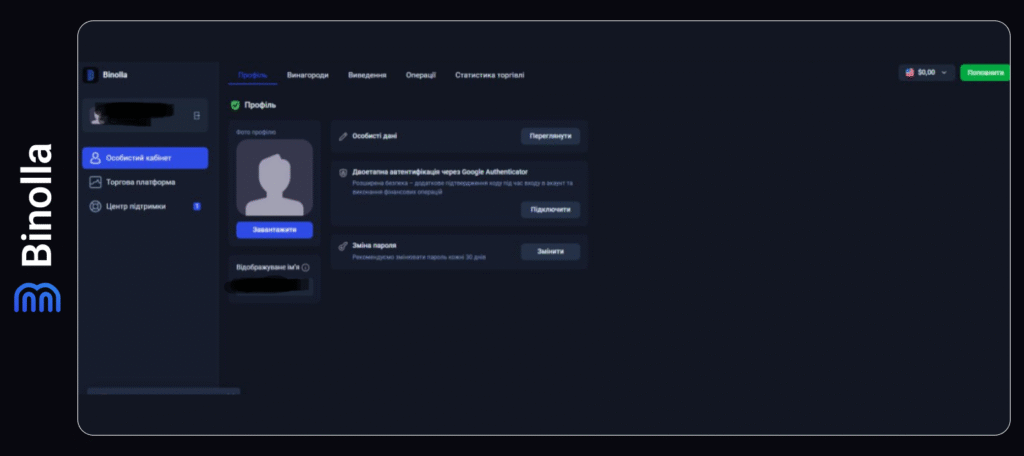Image resolution: width=1024 pixels, height=456 pixels.
Task: Open Особистий кабінет in the sidebar
Action: 145,158
